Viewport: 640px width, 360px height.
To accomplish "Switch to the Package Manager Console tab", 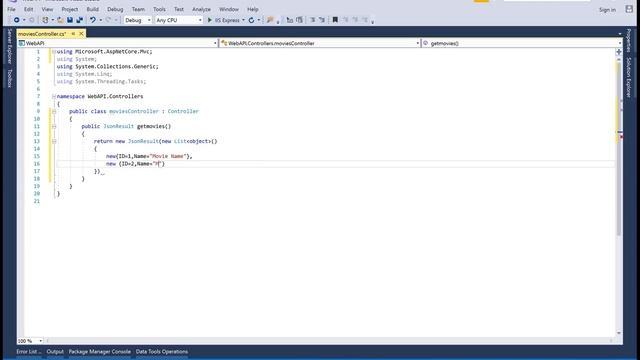I will 100,351.
